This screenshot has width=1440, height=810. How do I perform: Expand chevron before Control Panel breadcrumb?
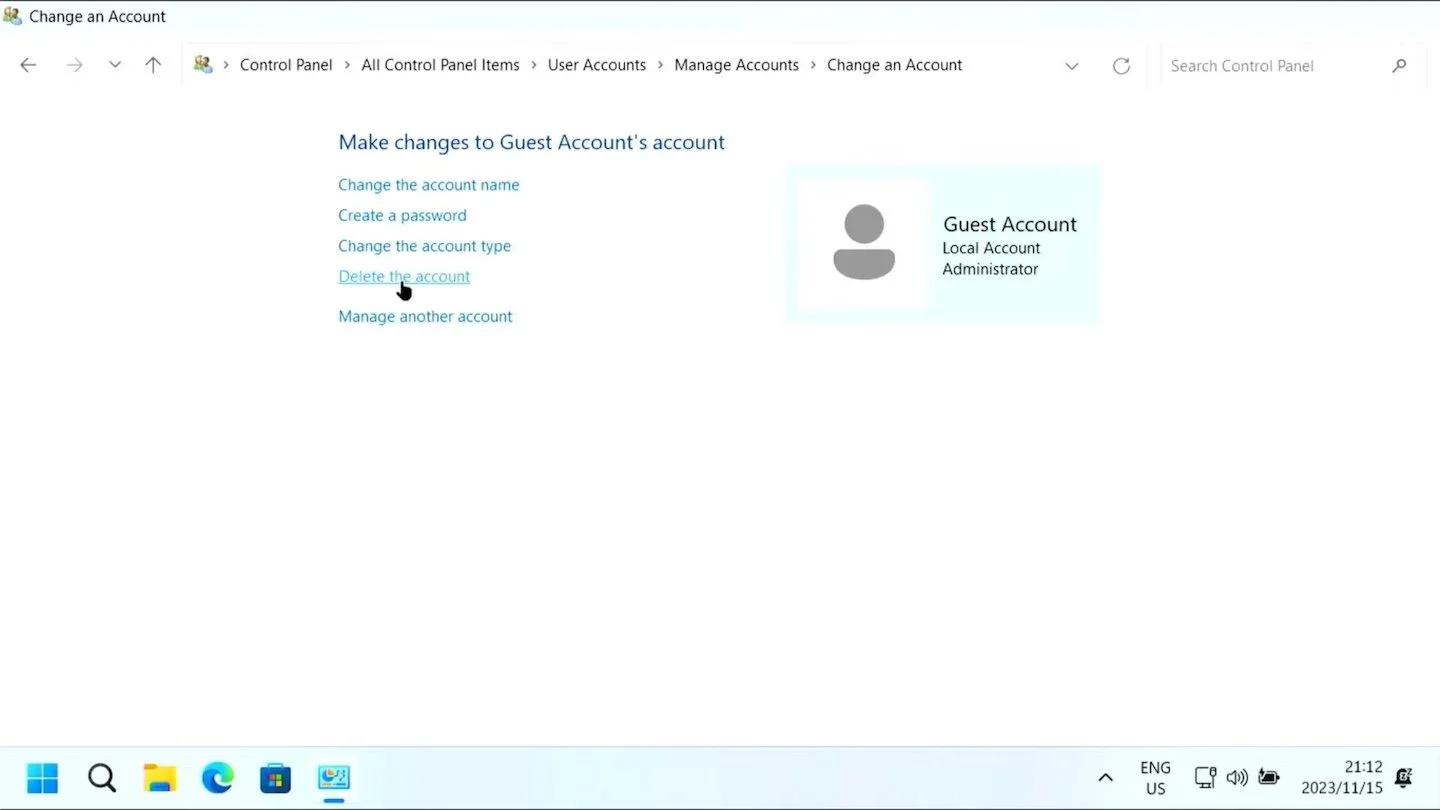point(226,65)
